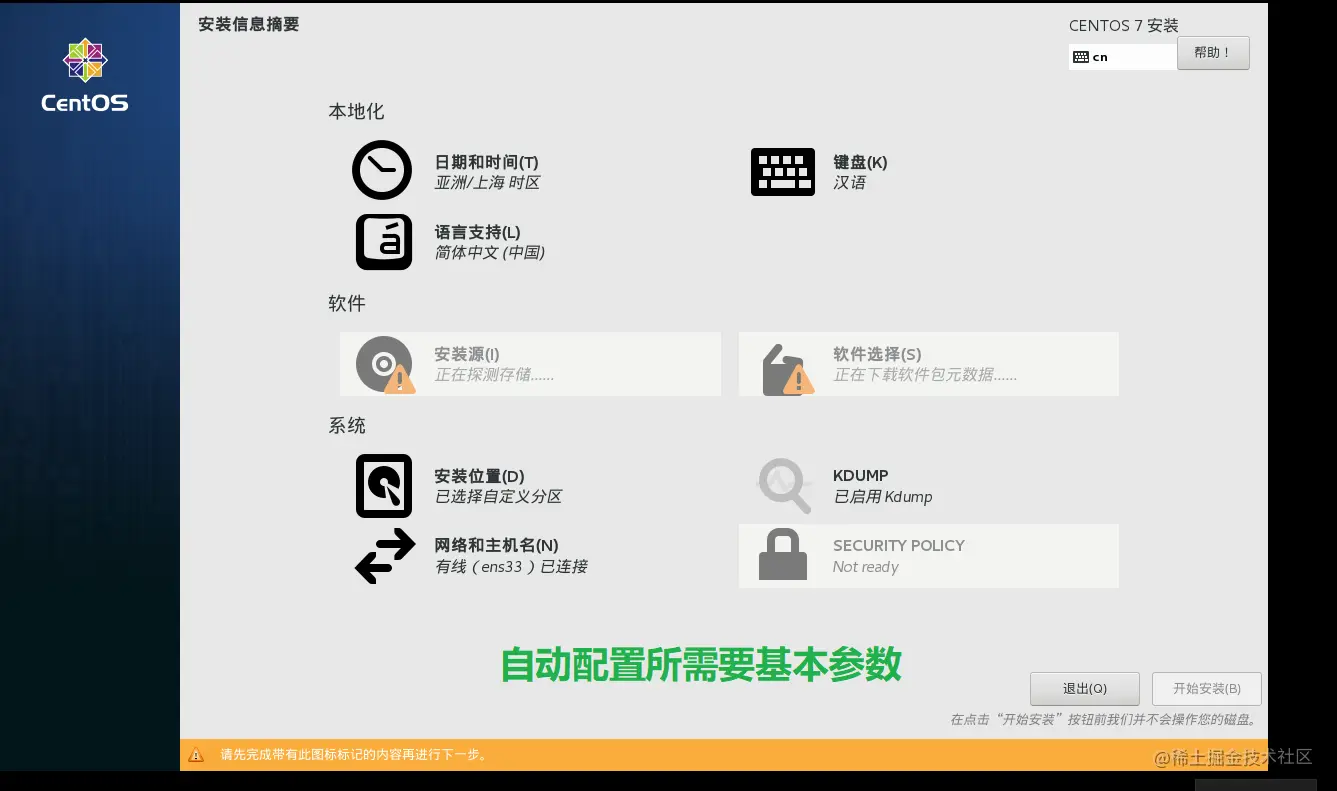Viewport: 1337px width, 791px height.
Task: Open the keyboard layout icon
Action: pos(783,172)
